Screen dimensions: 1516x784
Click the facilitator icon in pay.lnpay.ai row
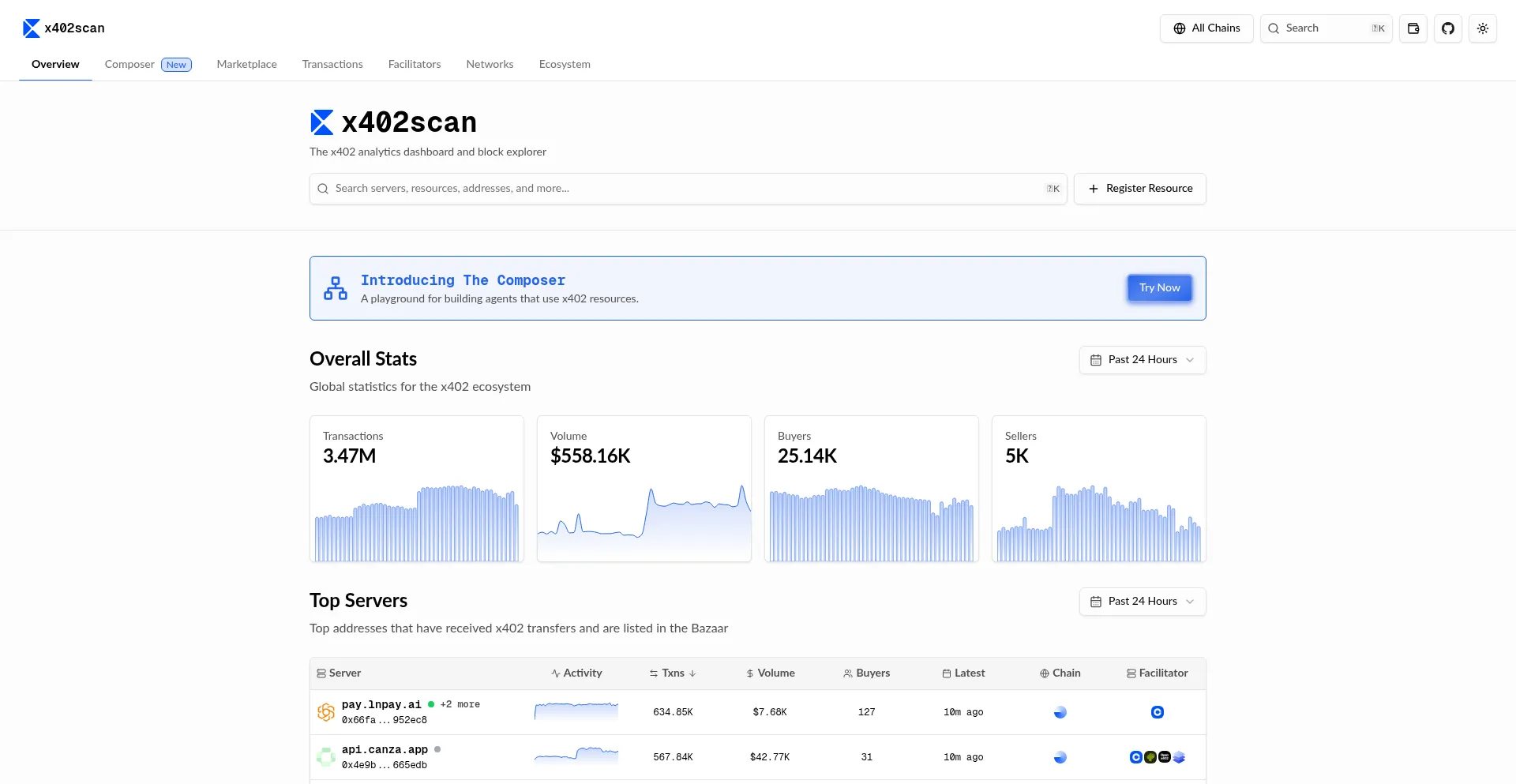(1157, 712)
